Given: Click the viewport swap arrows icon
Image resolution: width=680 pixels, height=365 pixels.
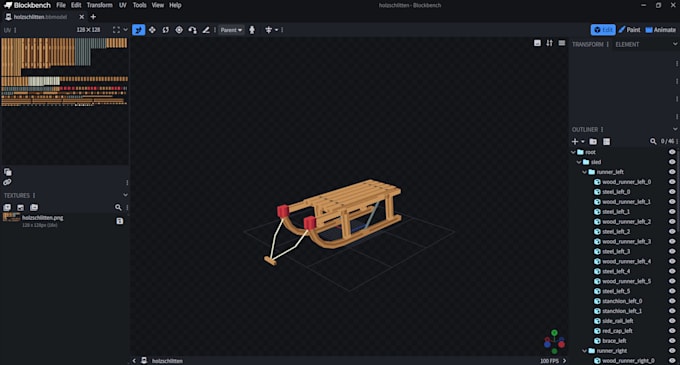Looking at the screenshot, I should [x=549, y=43].
